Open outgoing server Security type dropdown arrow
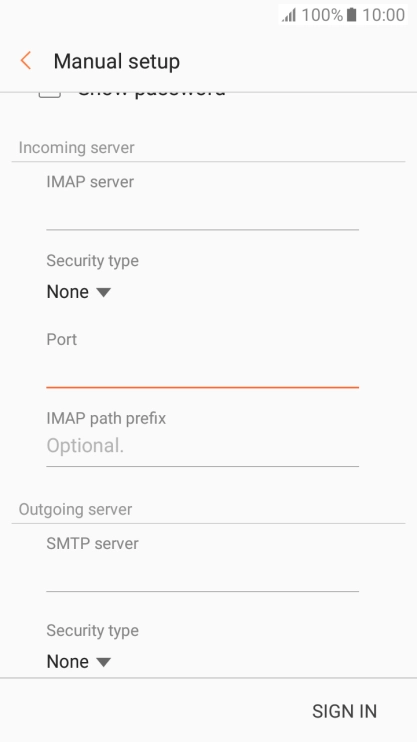The width and height of the screenshot is (417, 742). coord(104,662)
